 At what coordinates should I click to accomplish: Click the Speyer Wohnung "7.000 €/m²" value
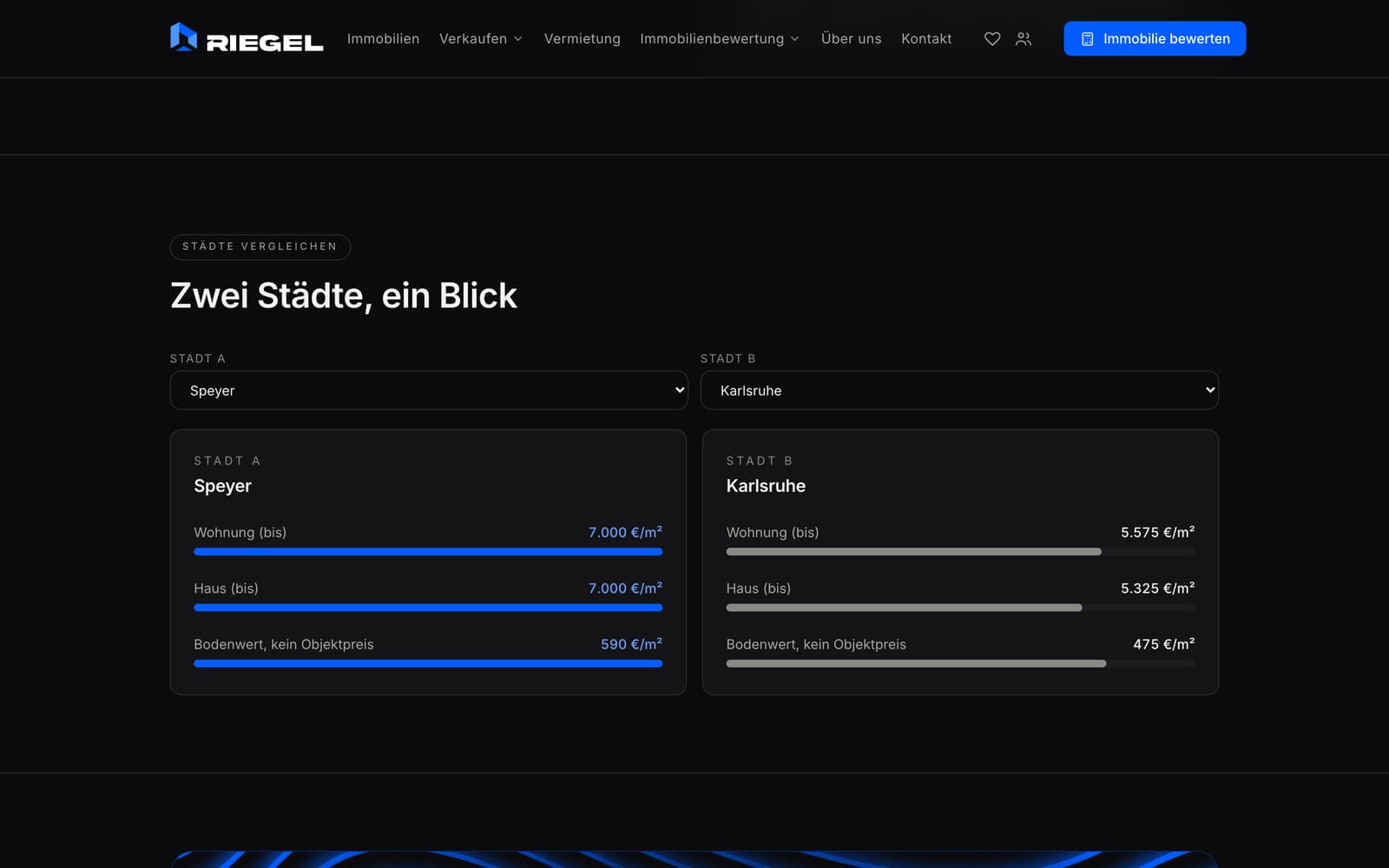coord(625,532)
